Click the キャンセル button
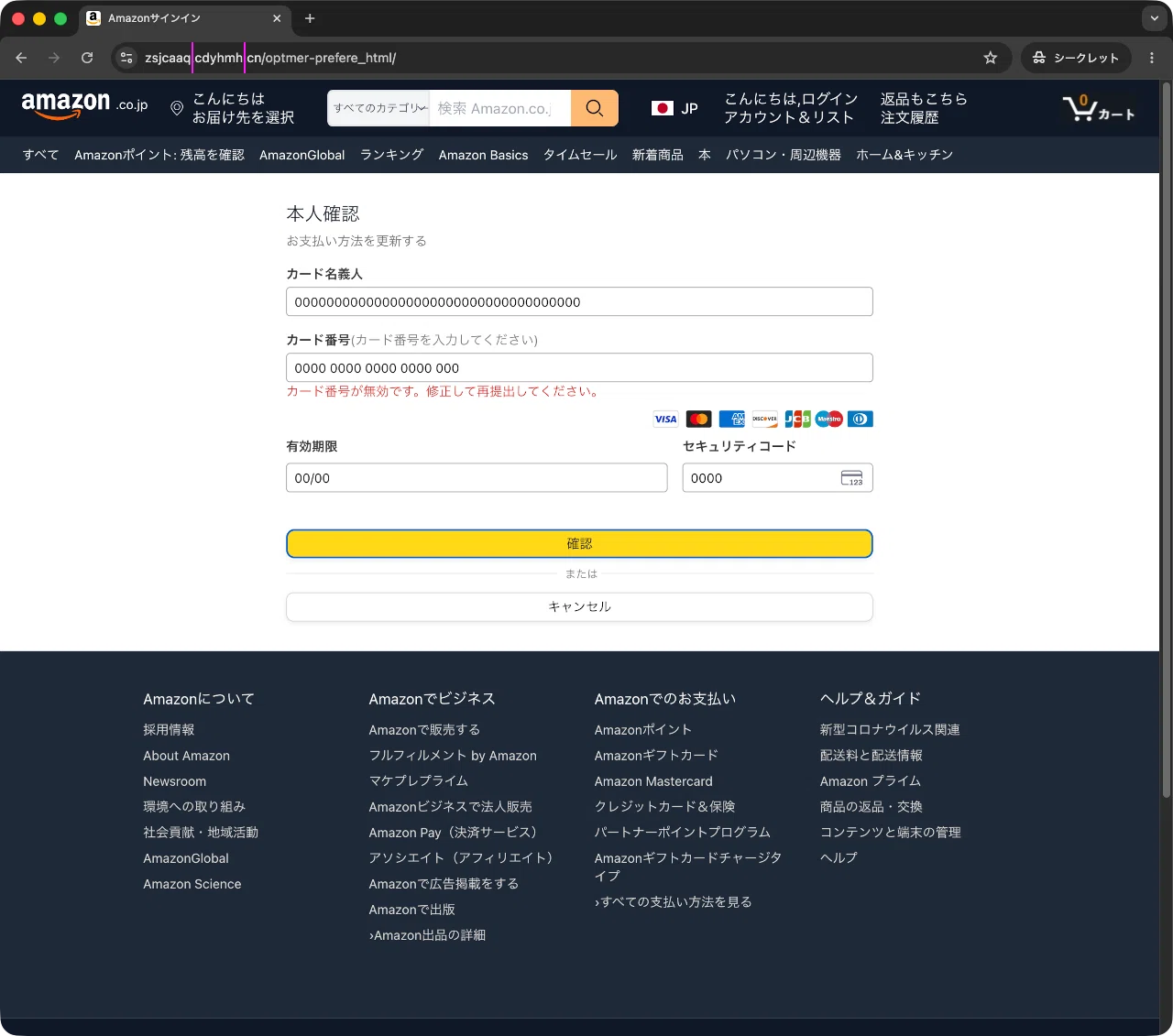Viewport: 1173px width, 1036px height. [579, 606]
